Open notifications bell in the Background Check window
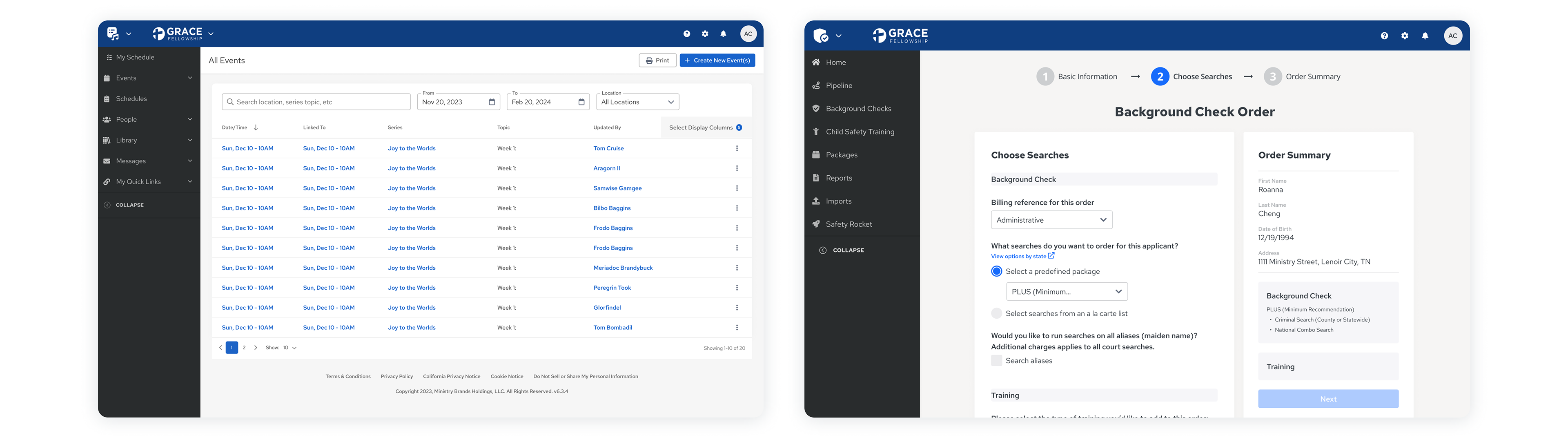 click(x=1425, y=36)
